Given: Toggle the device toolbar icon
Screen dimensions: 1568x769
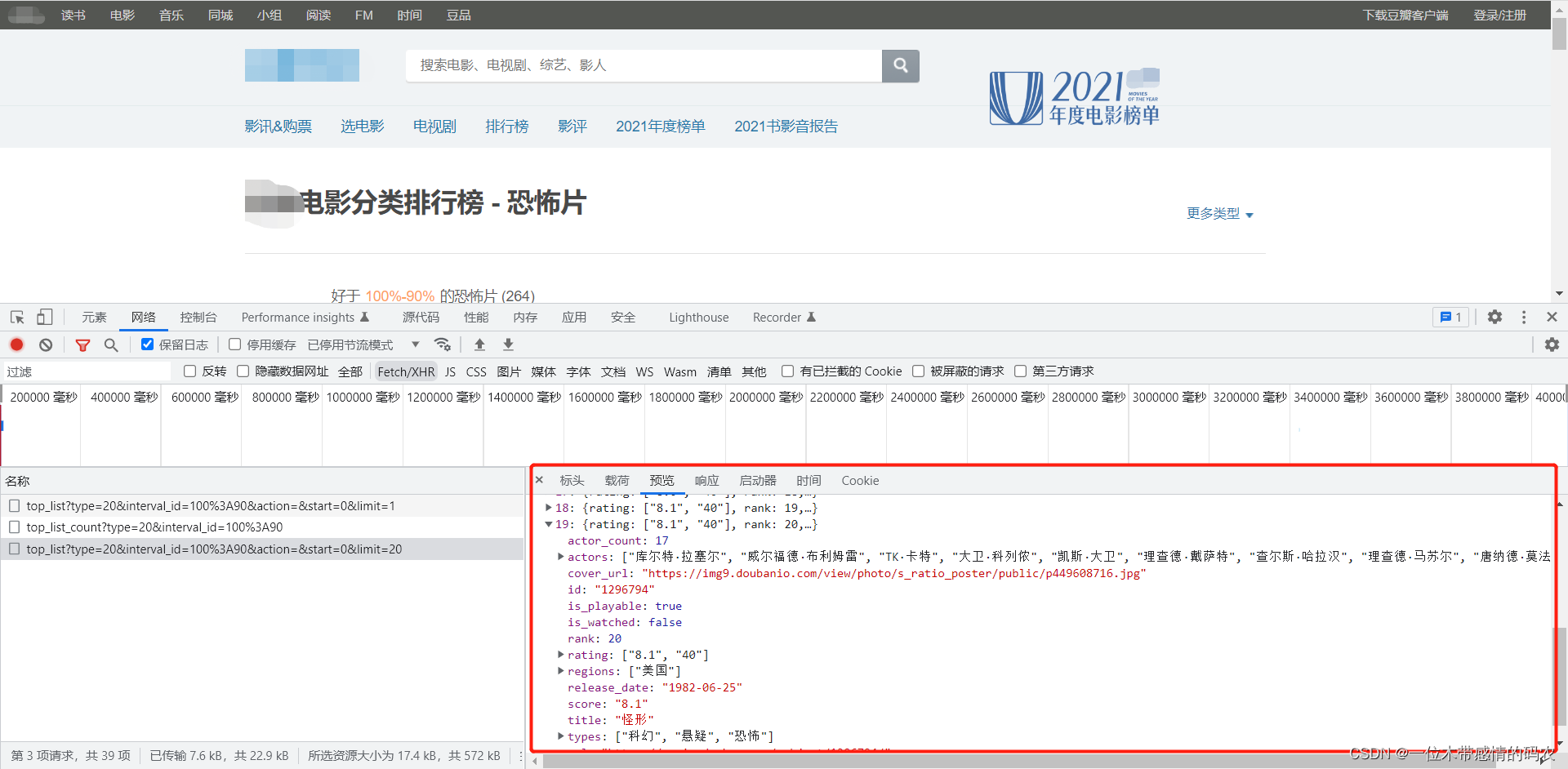Looking at the screenshot, I should (x=44, y=318).
